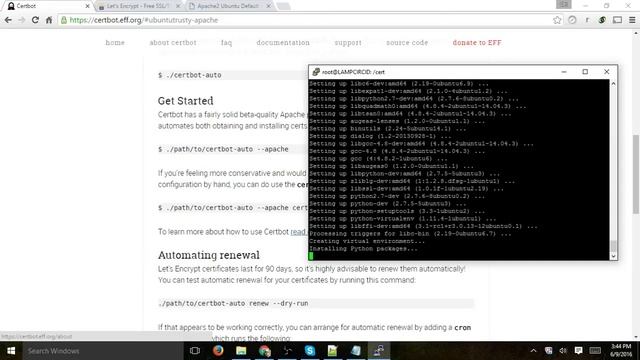Click the cast screen extension icon
This screenshot has height=360, width=640.
[x=617, y=20]
